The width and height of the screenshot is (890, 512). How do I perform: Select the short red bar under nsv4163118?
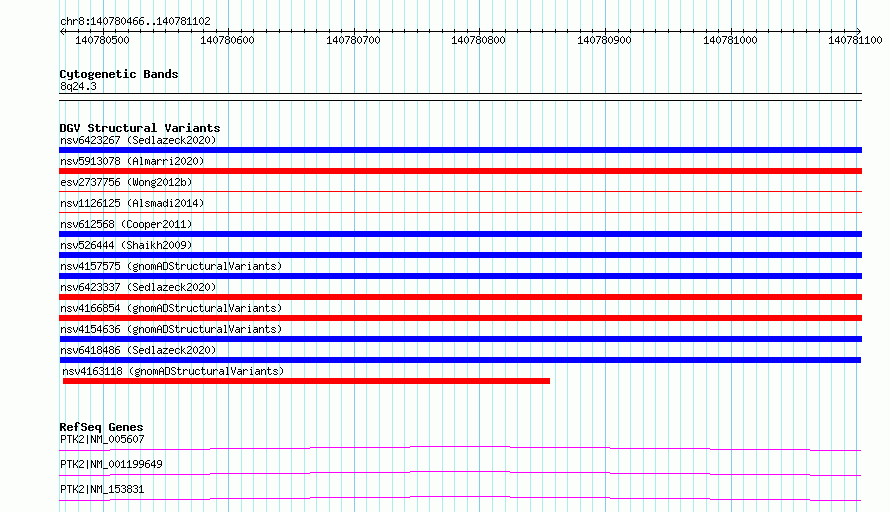coord(306,381)
